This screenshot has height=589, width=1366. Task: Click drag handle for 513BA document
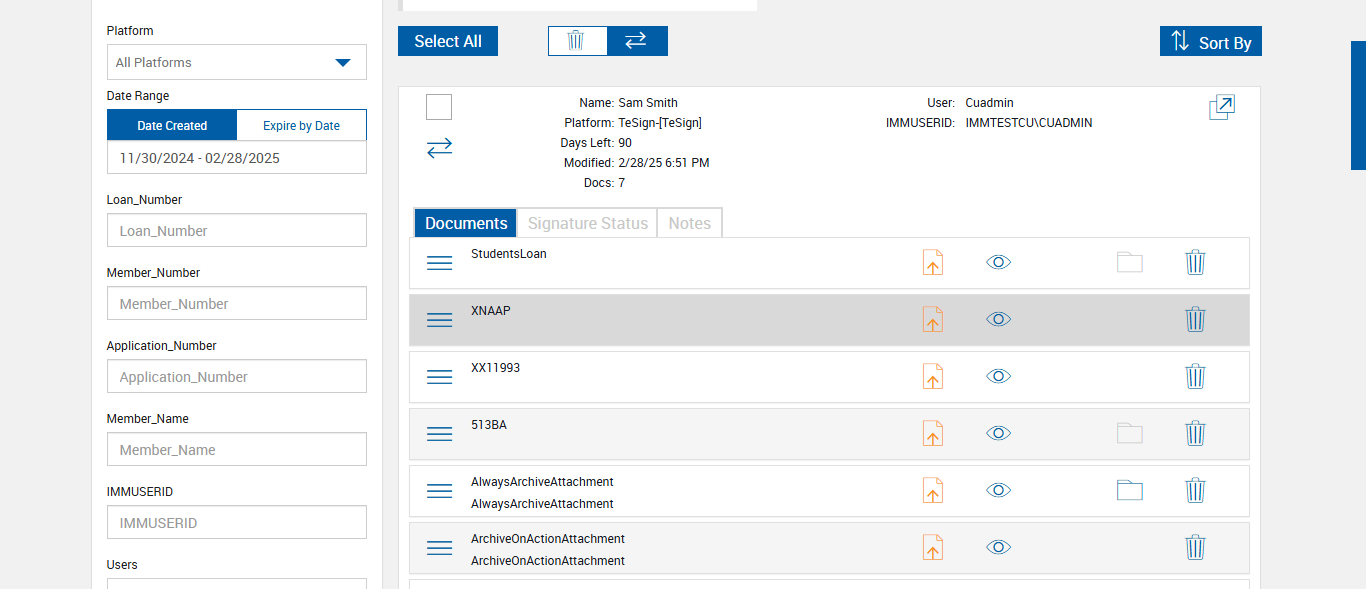[x=440, y=434]
